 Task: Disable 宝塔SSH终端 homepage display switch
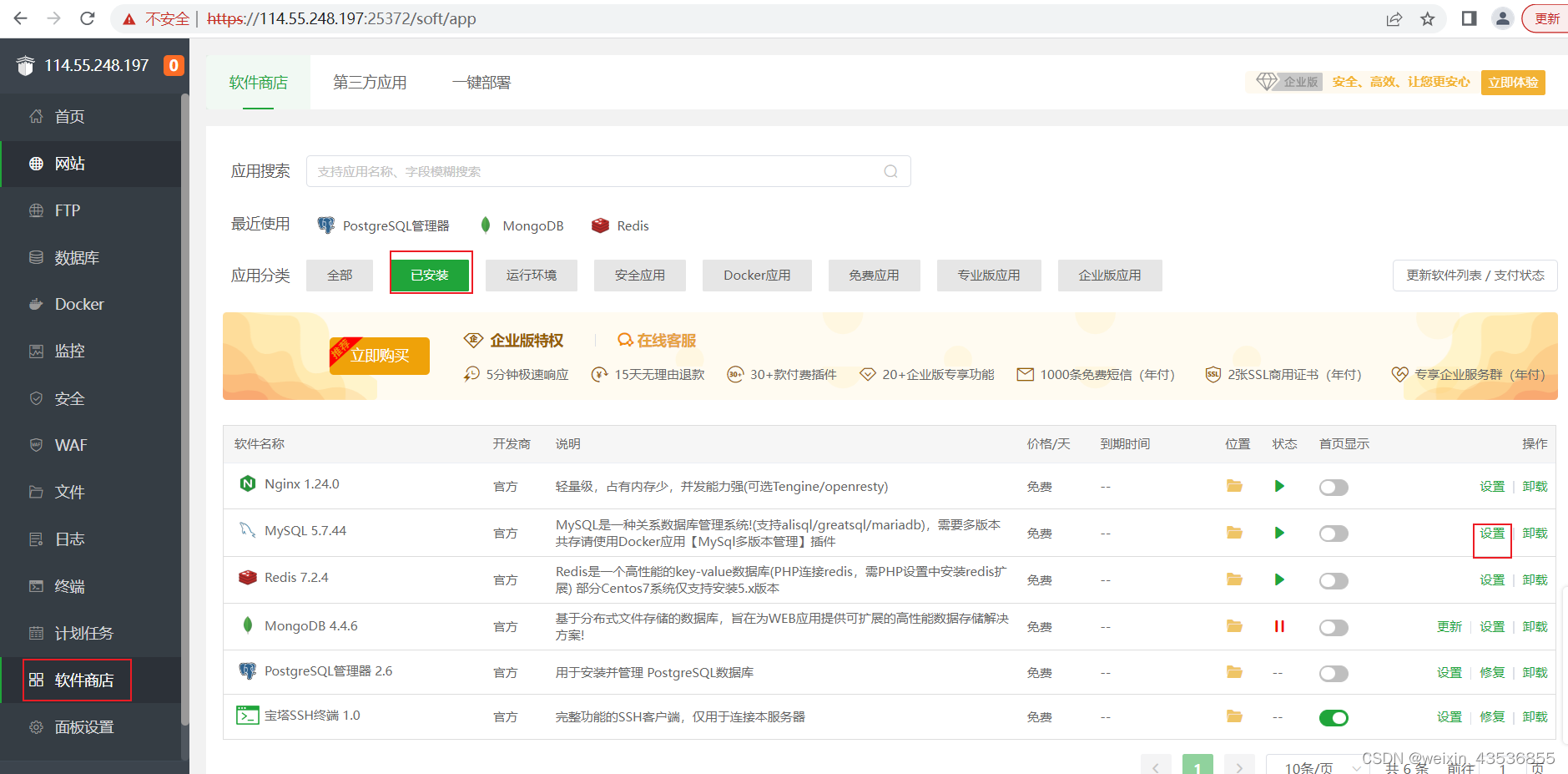pyautogui.click(x=1334, y=718)
